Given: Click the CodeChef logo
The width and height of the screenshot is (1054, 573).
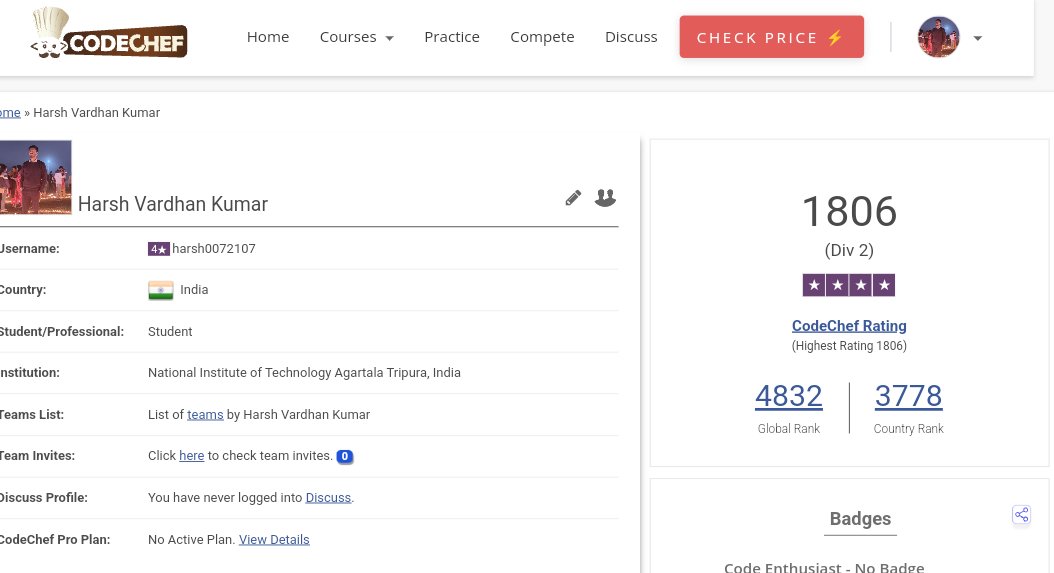Looking at the screenshot, I should (x=108, y=34).
